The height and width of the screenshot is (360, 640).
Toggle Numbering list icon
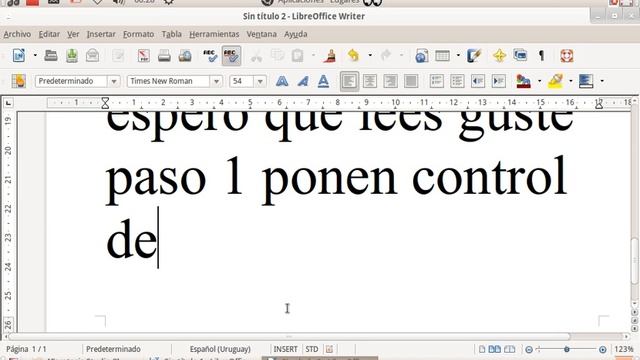[x=437, y=81]
